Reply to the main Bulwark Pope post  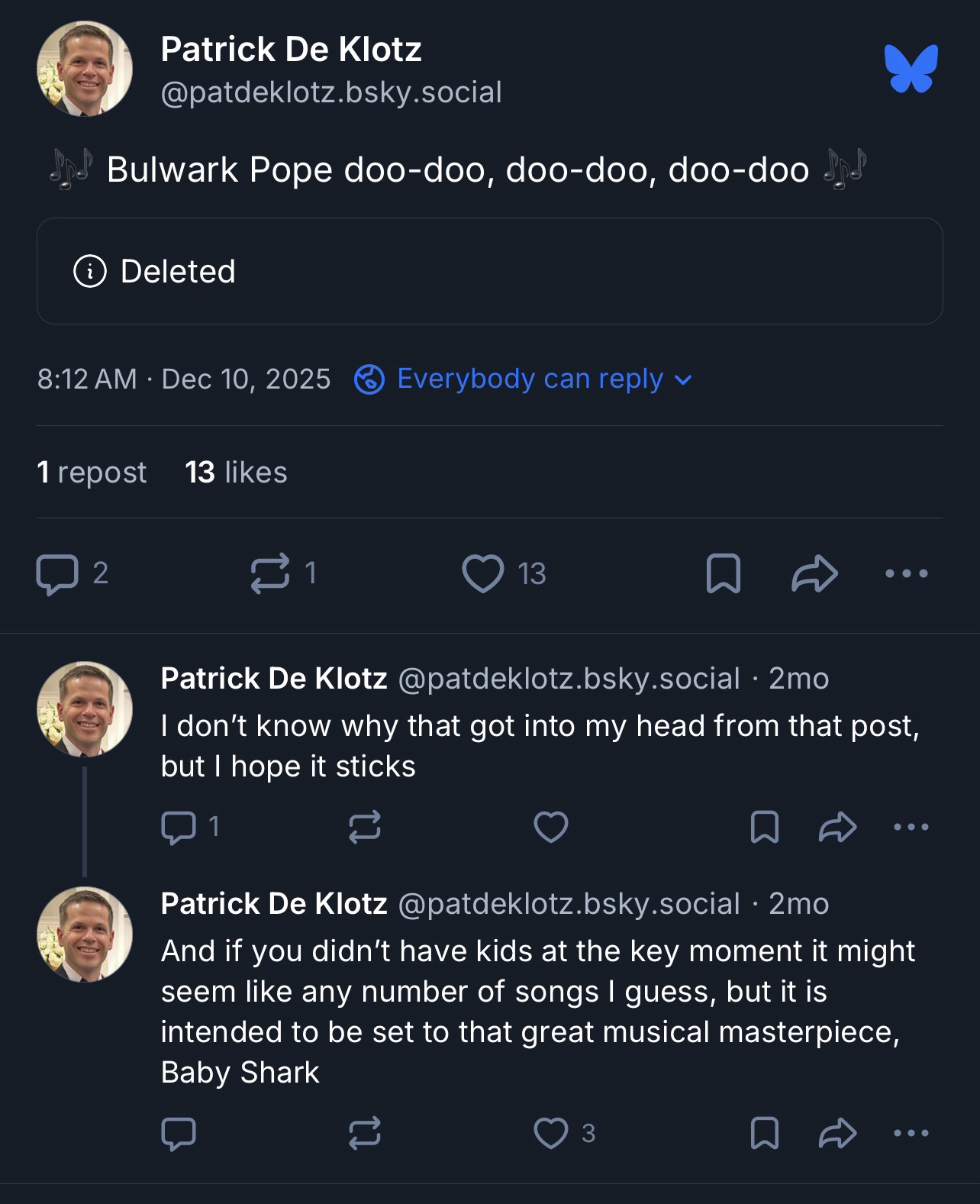(57, 574)
